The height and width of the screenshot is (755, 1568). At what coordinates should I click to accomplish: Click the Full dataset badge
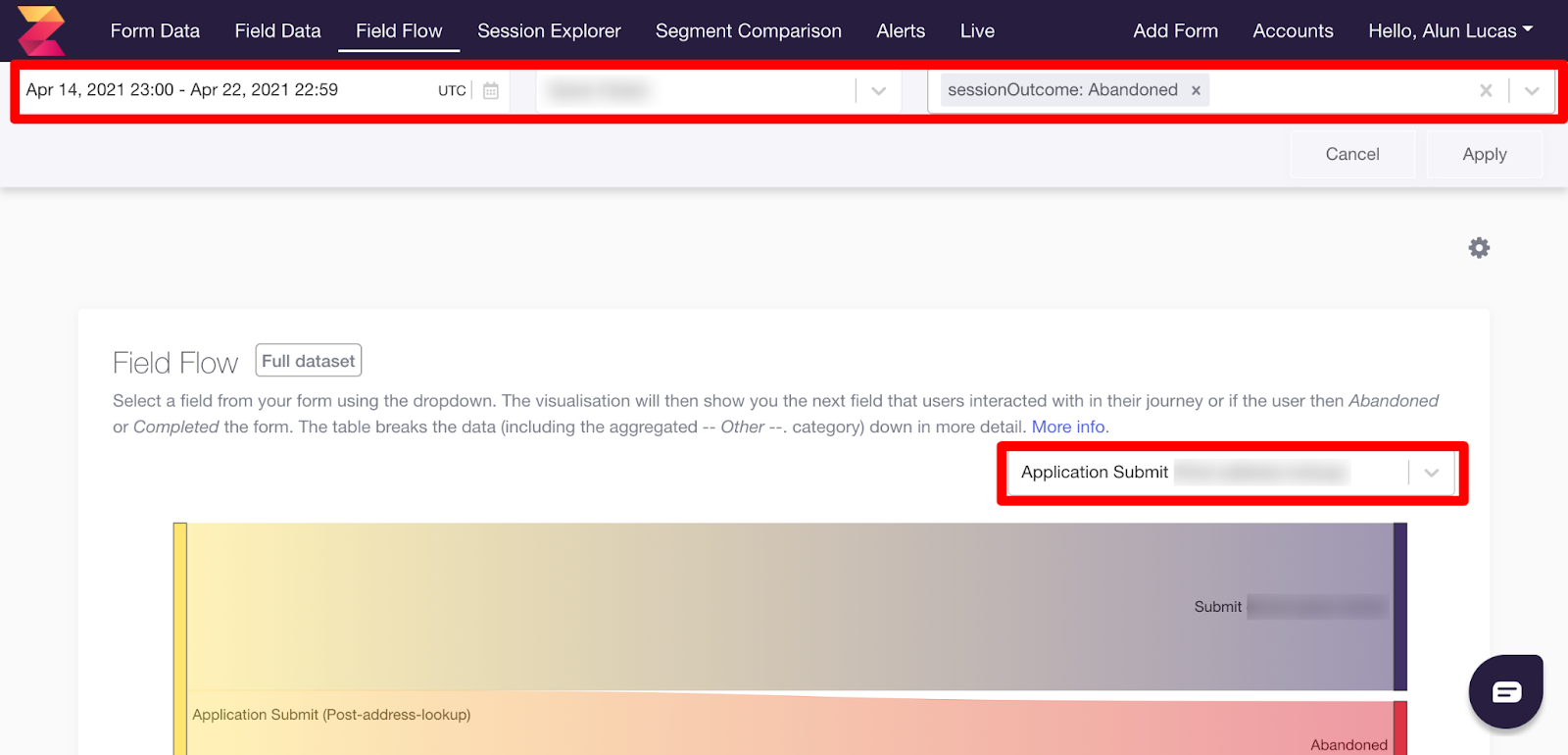tap(309, 361)
